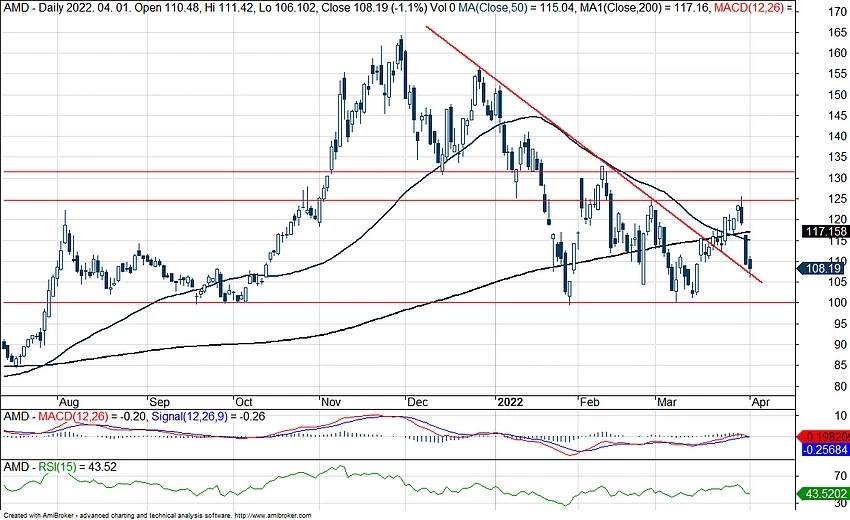This screenshot has height=520, width=850.
Task: Click the 80 price axis label
Action: [840, 387]
